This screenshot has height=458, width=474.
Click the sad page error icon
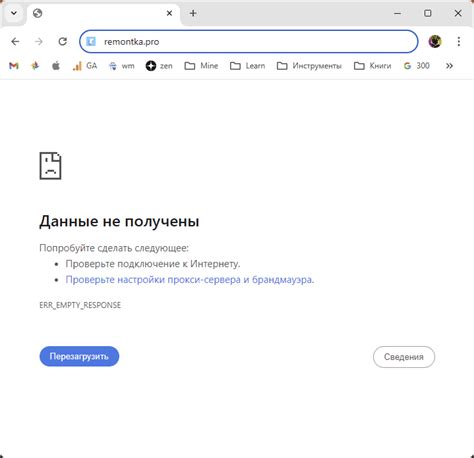pos(50,166)
